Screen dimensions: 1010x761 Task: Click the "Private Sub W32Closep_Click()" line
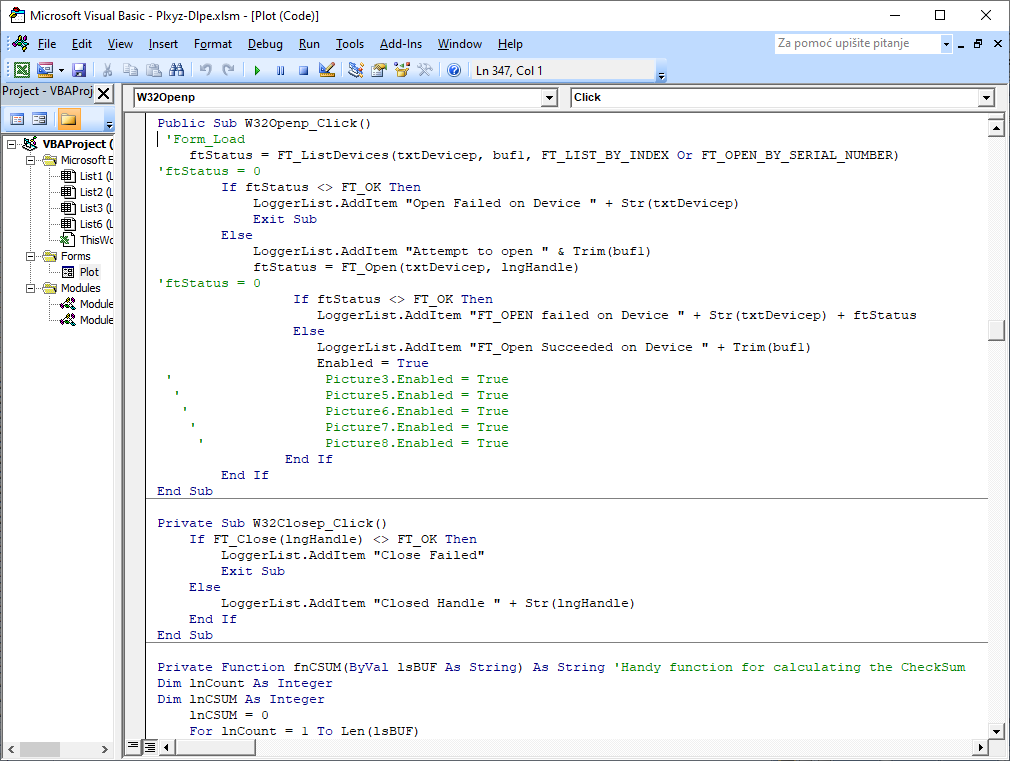coord(272,523)
